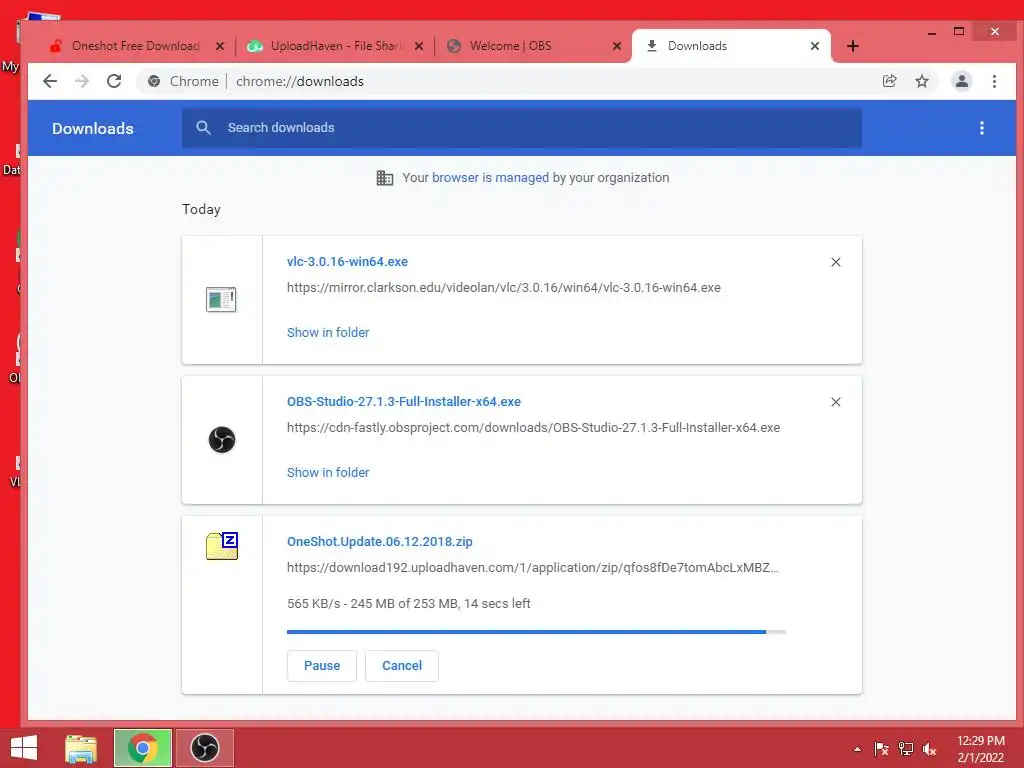This screenshot has height=768, width=1024.
Task: Click the Action Center flag tray icon
Action: pyautogui.click(x=881, y=749)
